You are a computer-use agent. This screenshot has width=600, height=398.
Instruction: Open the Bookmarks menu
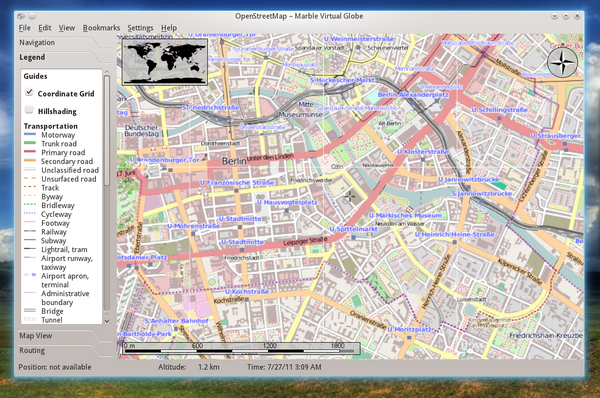click(101, 28)
